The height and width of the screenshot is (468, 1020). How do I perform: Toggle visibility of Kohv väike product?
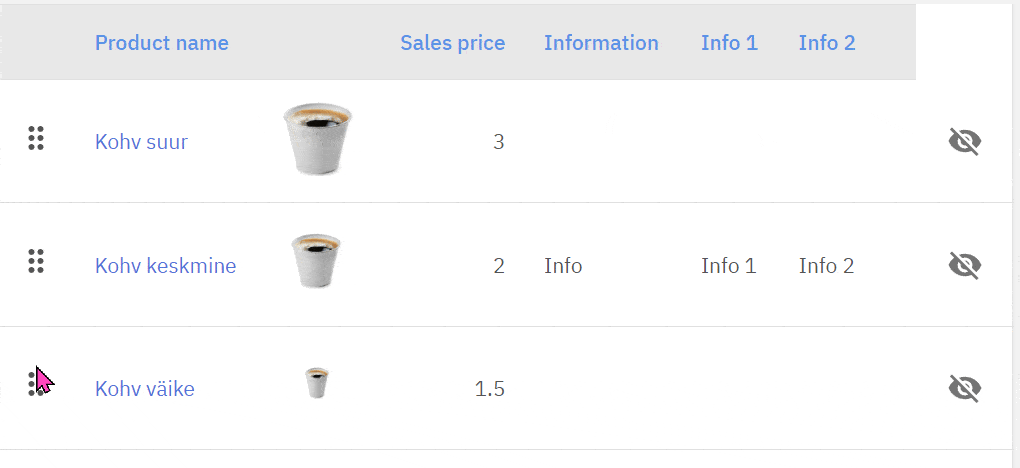964,388
